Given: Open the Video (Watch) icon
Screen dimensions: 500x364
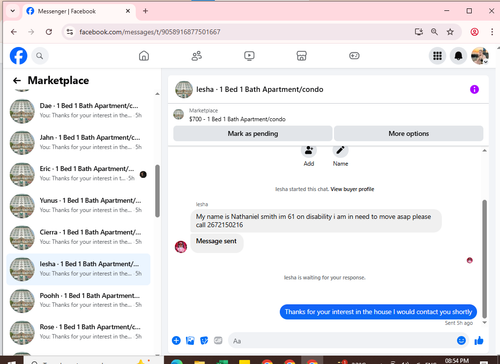Looking at the screenshot, I should pos(249,56).
